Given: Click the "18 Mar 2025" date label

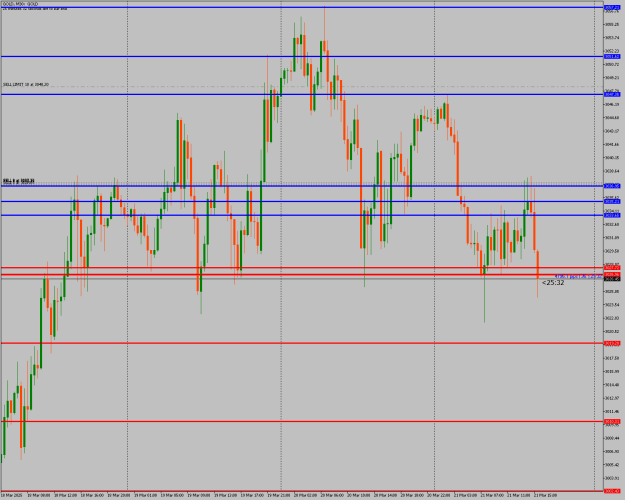Looking at the screenshot, I should (x=12, y=495).
